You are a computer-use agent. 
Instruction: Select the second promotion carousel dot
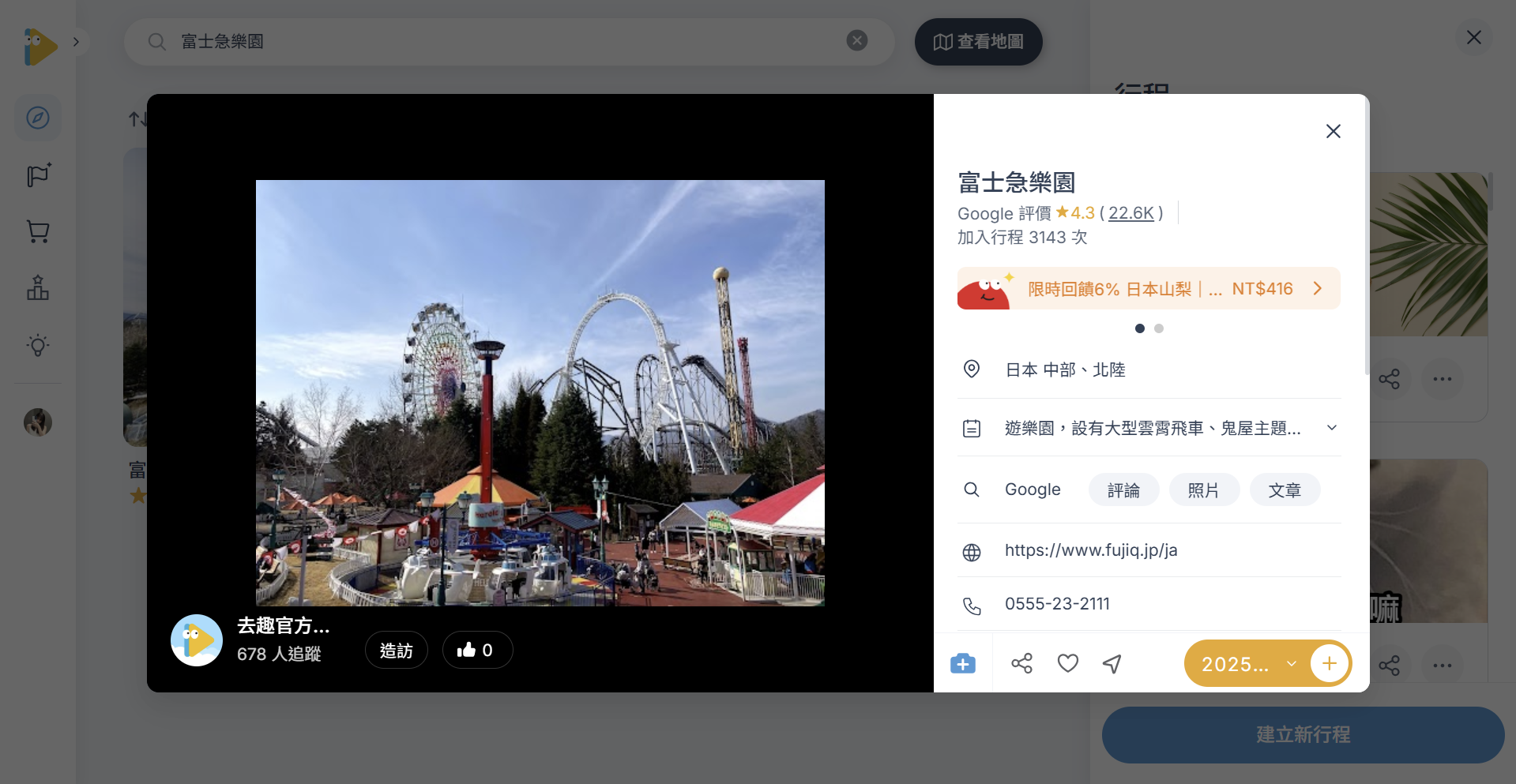1159,328
